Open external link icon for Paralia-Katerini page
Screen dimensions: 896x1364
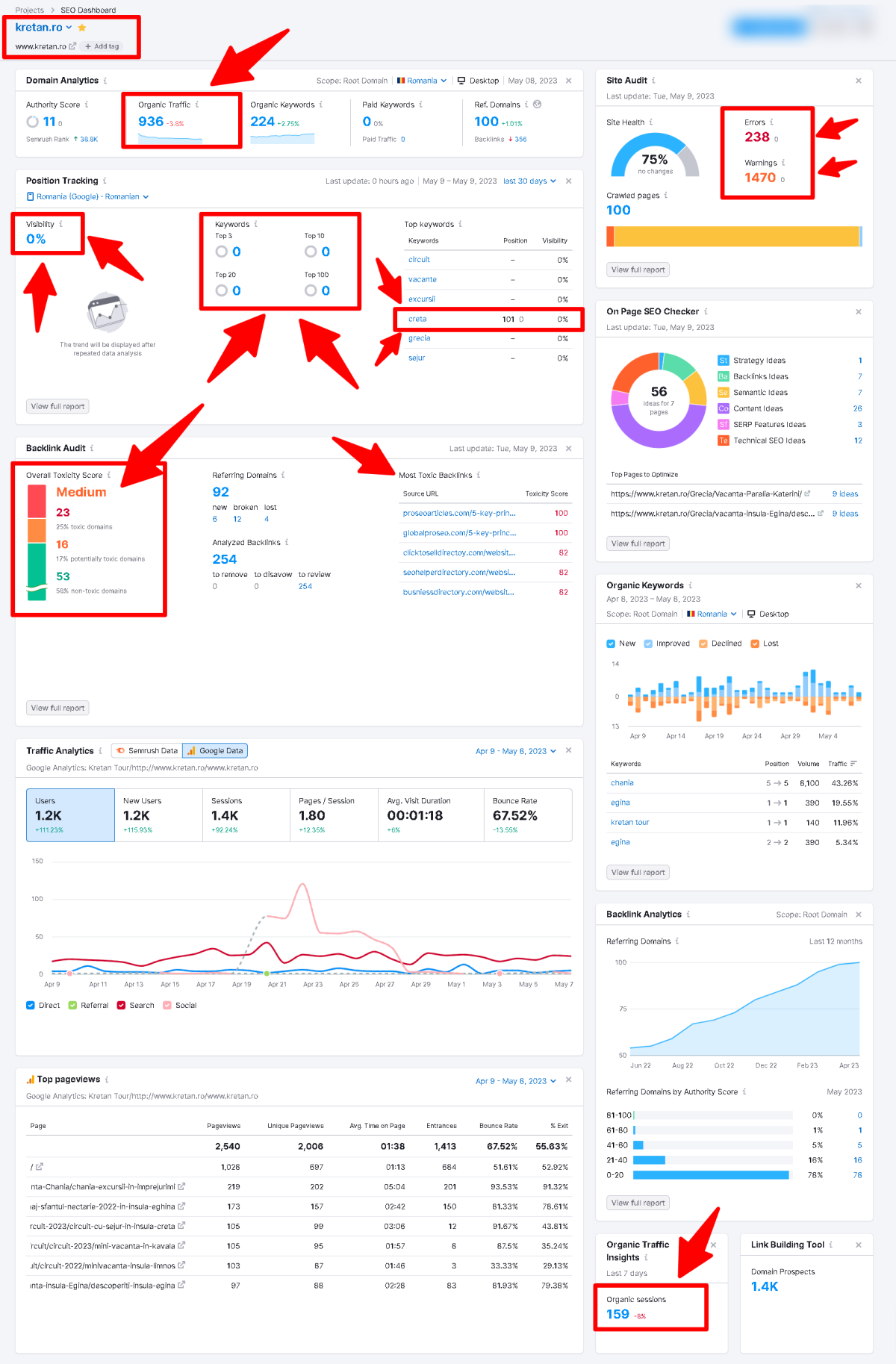807,493
